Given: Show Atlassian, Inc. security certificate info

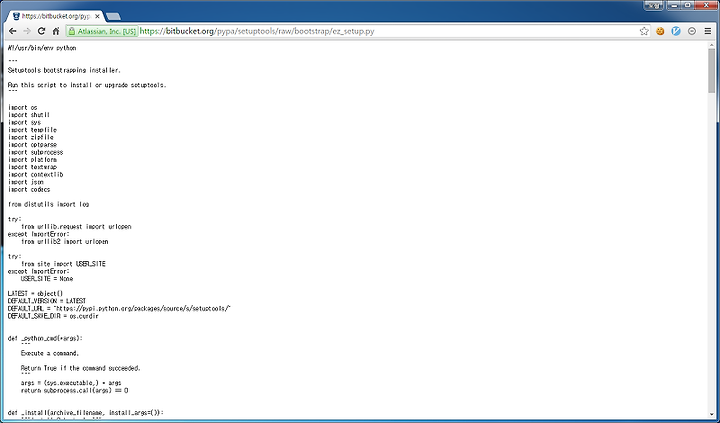Looking at the screenshot, I should tap(102, 31).
